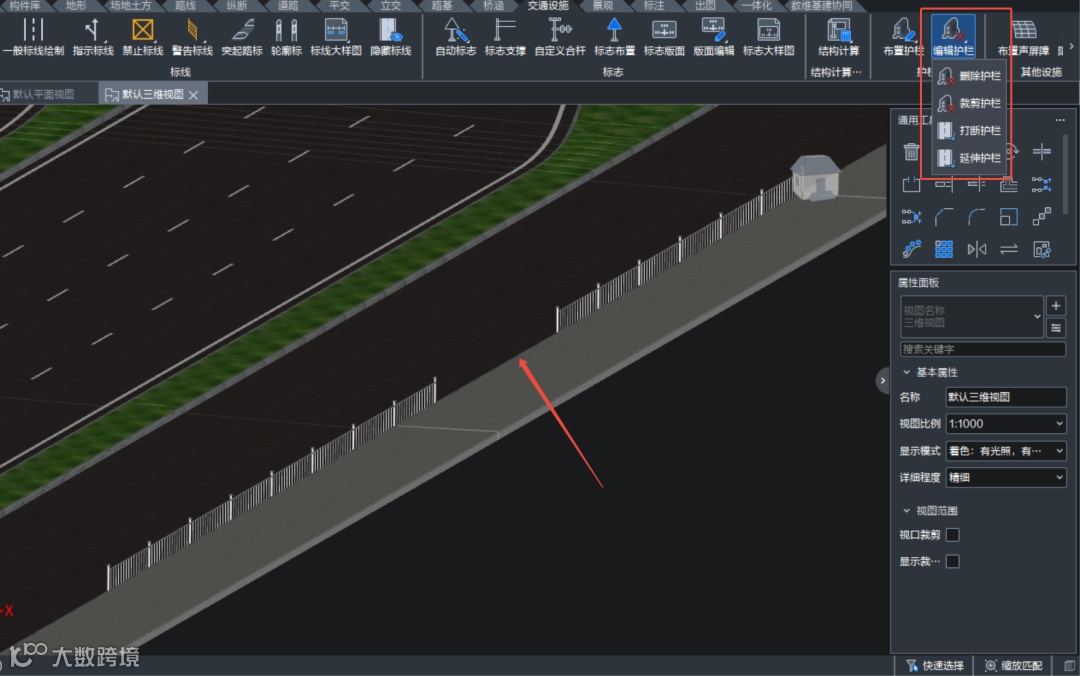Open the 版面编辑 tool
1080x676 pixels.
(x=714, y=37)
